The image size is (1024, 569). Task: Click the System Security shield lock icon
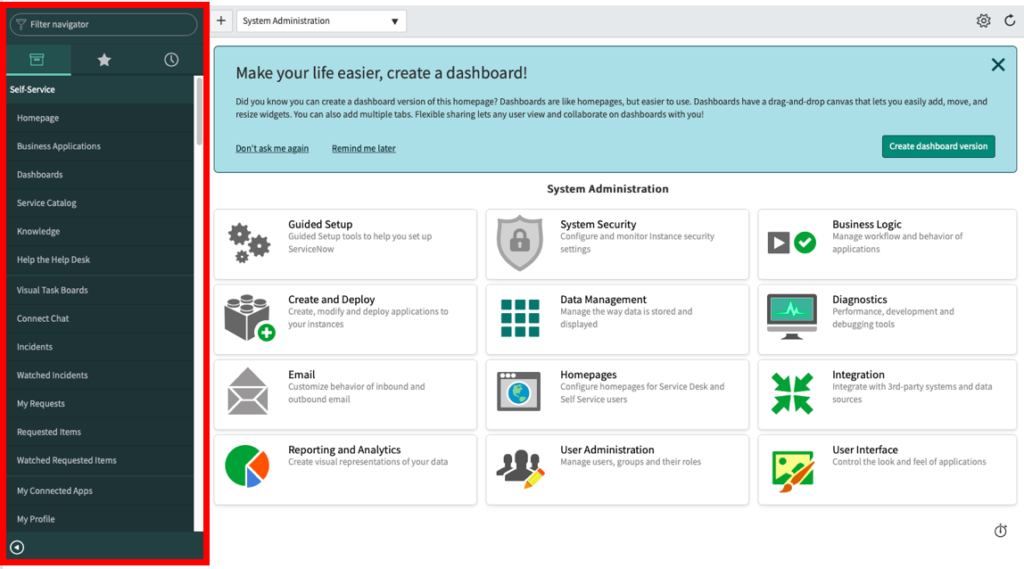[x=520, y=242]
